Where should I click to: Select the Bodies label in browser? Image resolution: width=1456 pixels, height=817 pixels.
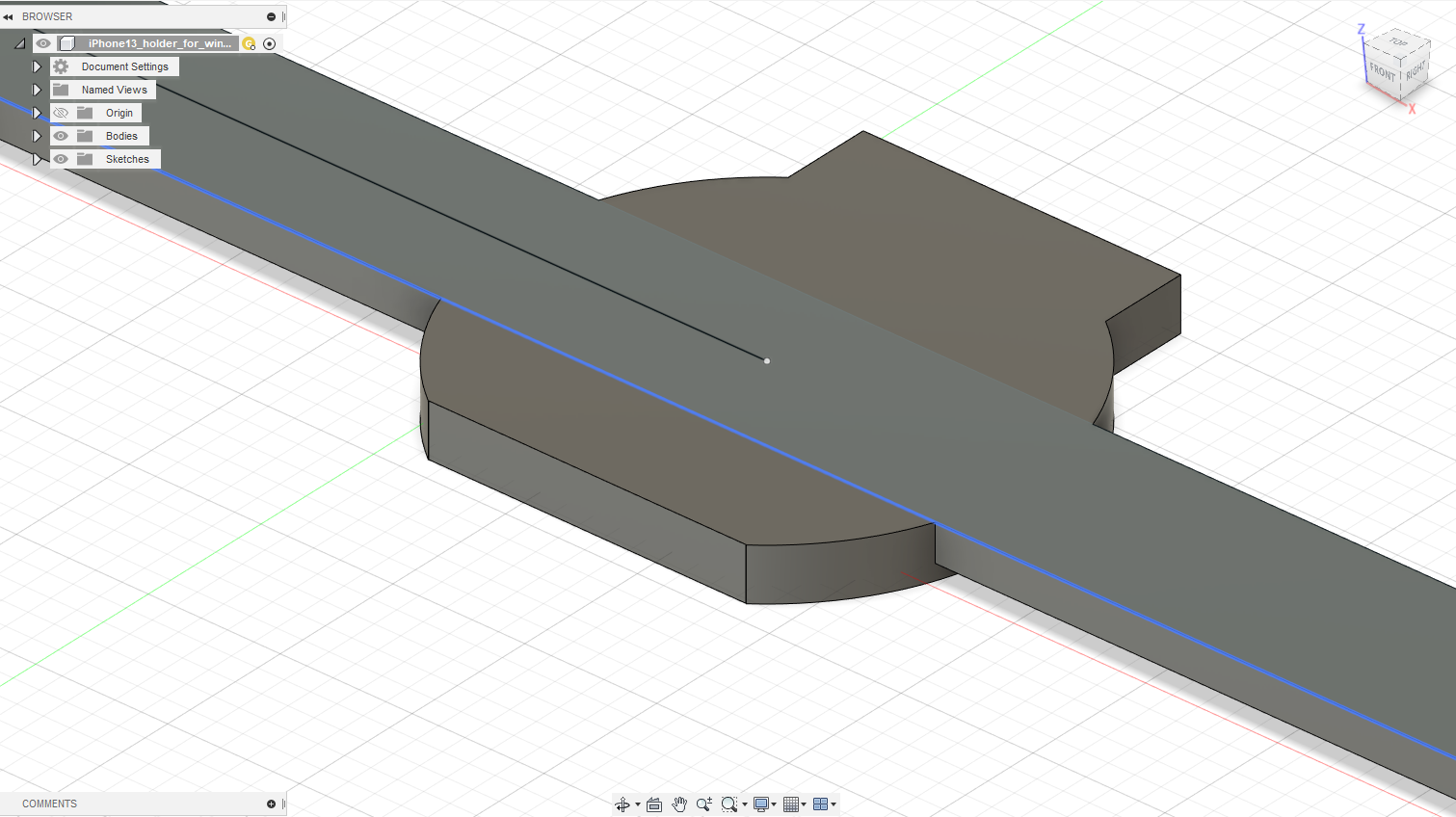click(121, 136)
